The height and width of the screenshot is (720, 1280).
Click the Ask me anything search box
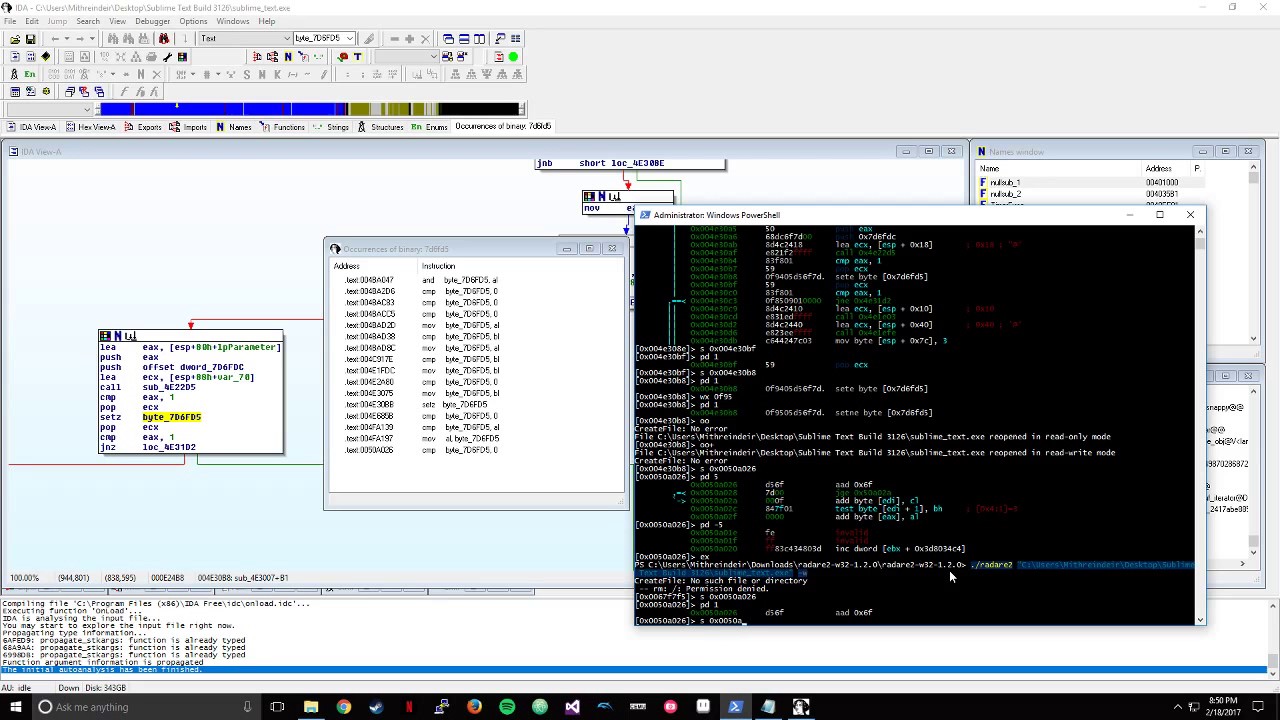pyautogui.click(x=145, y=707)
